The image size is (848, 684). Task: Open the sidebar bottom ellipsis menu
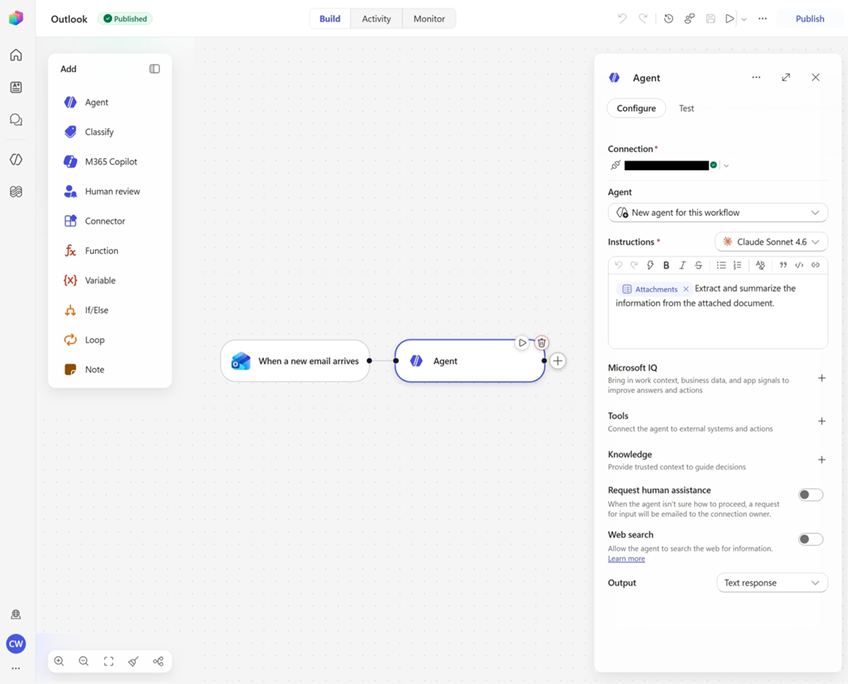tap(16, 668)
